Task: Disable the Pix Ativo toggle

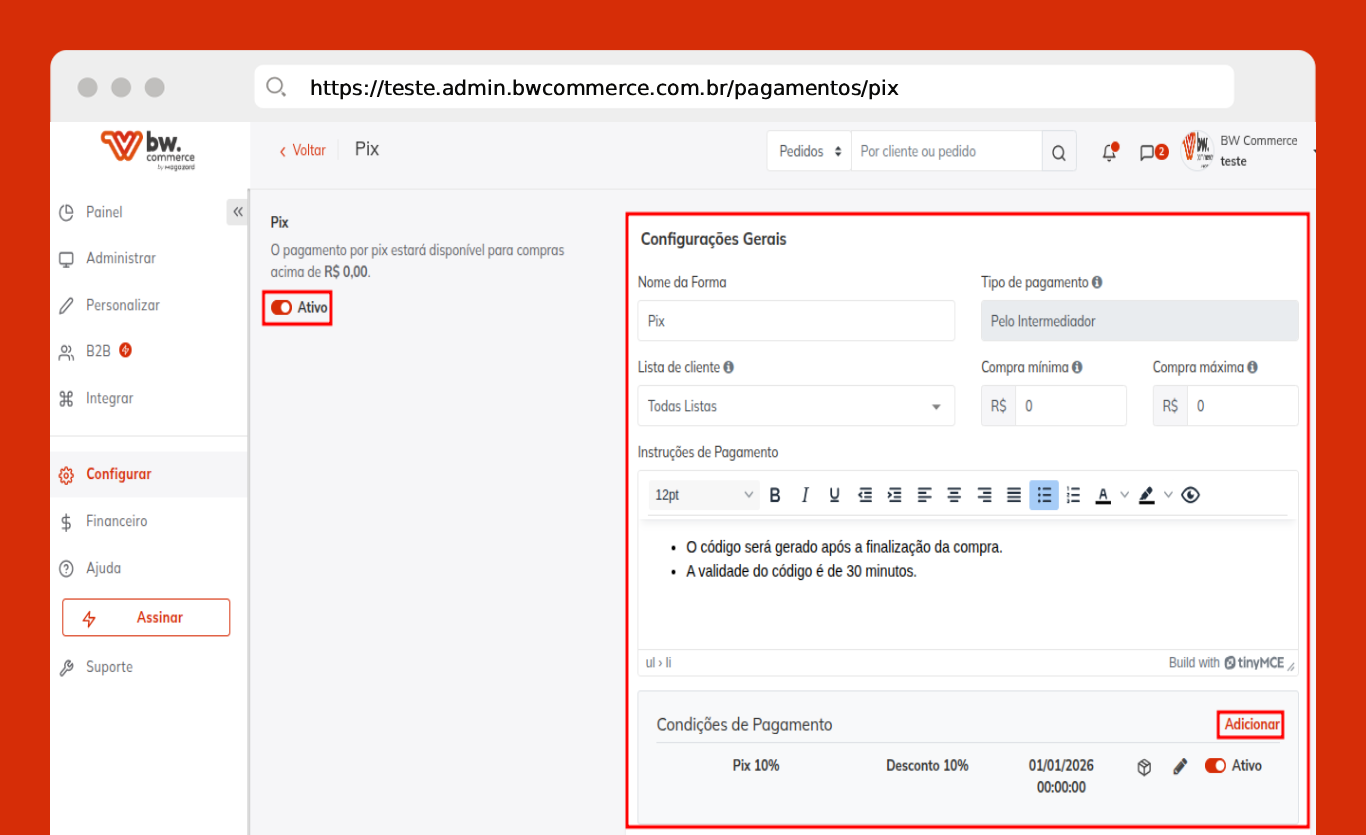Action: pyautogui.click(x=281, y=308)
